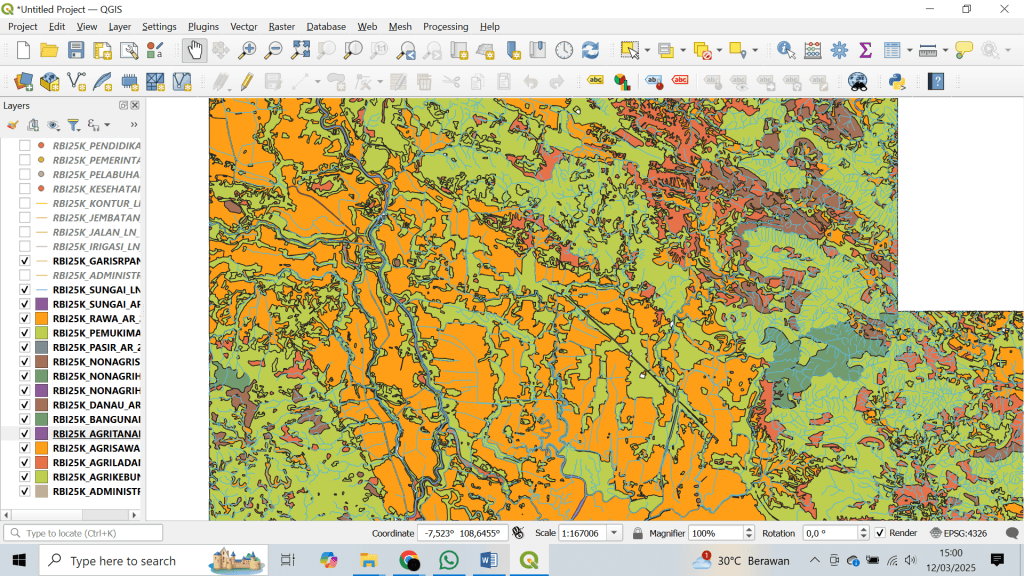Open an existing project folder icon
Viewport: 1024px width, 576px height.
[x=49, y=50]
